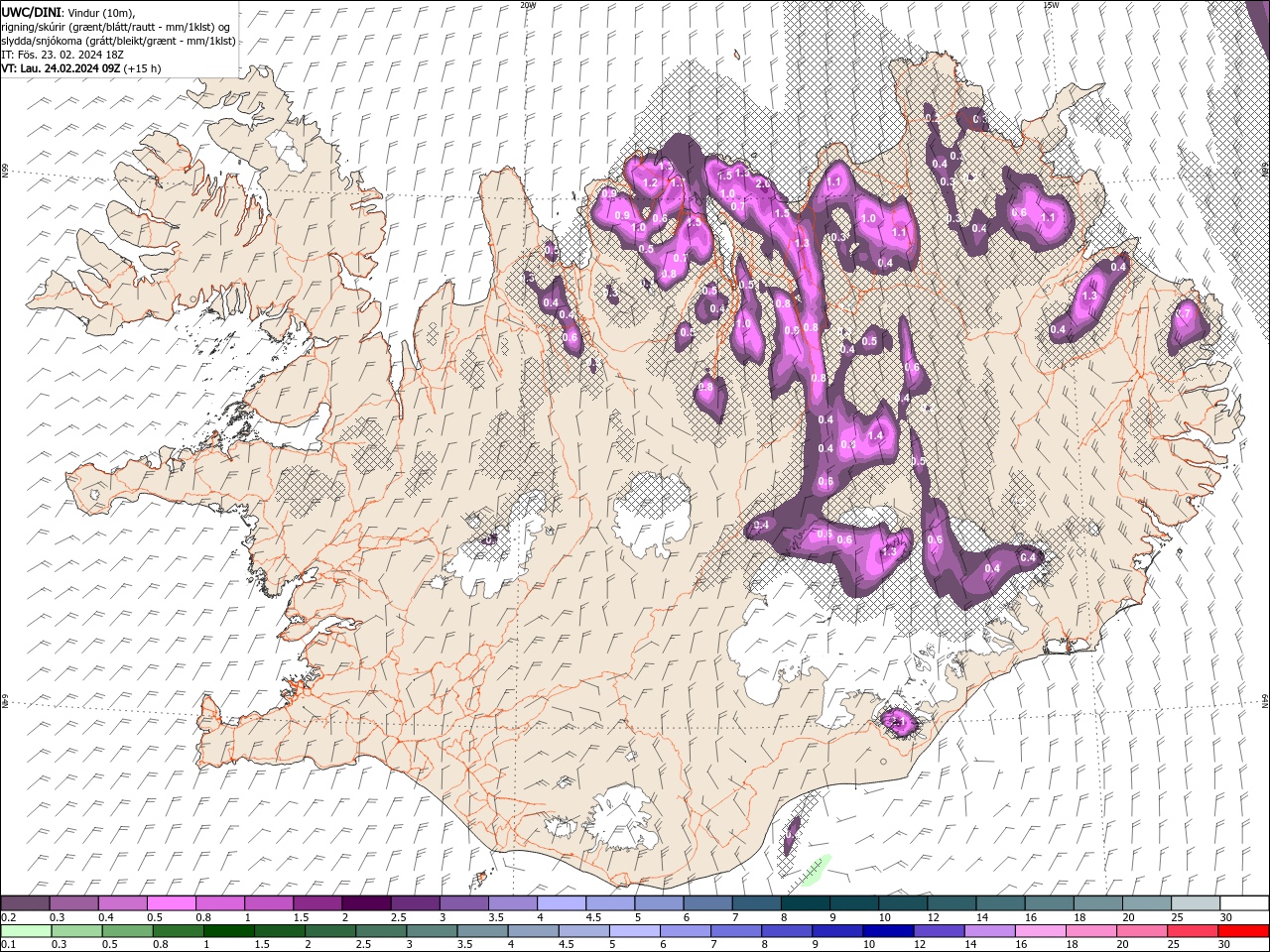The height and width of the screenshot is (952, 1270).
Task: Select the 'rigning/skúrir' legend description line
Action: (x=117, y=26)
